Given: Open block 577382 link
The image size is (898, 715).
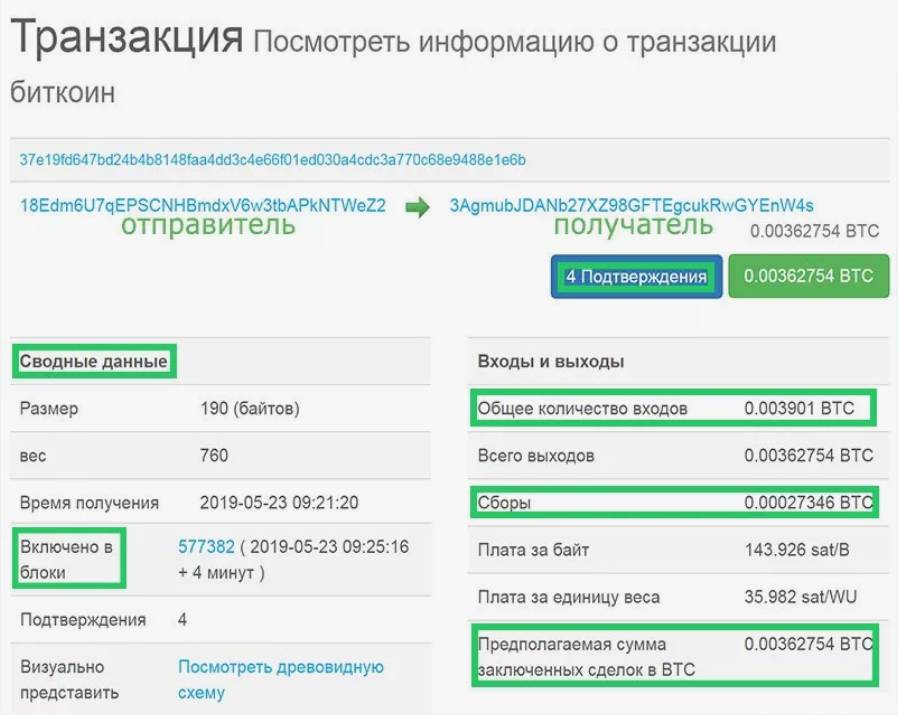Looking at the screenshot, I should 206,547.
